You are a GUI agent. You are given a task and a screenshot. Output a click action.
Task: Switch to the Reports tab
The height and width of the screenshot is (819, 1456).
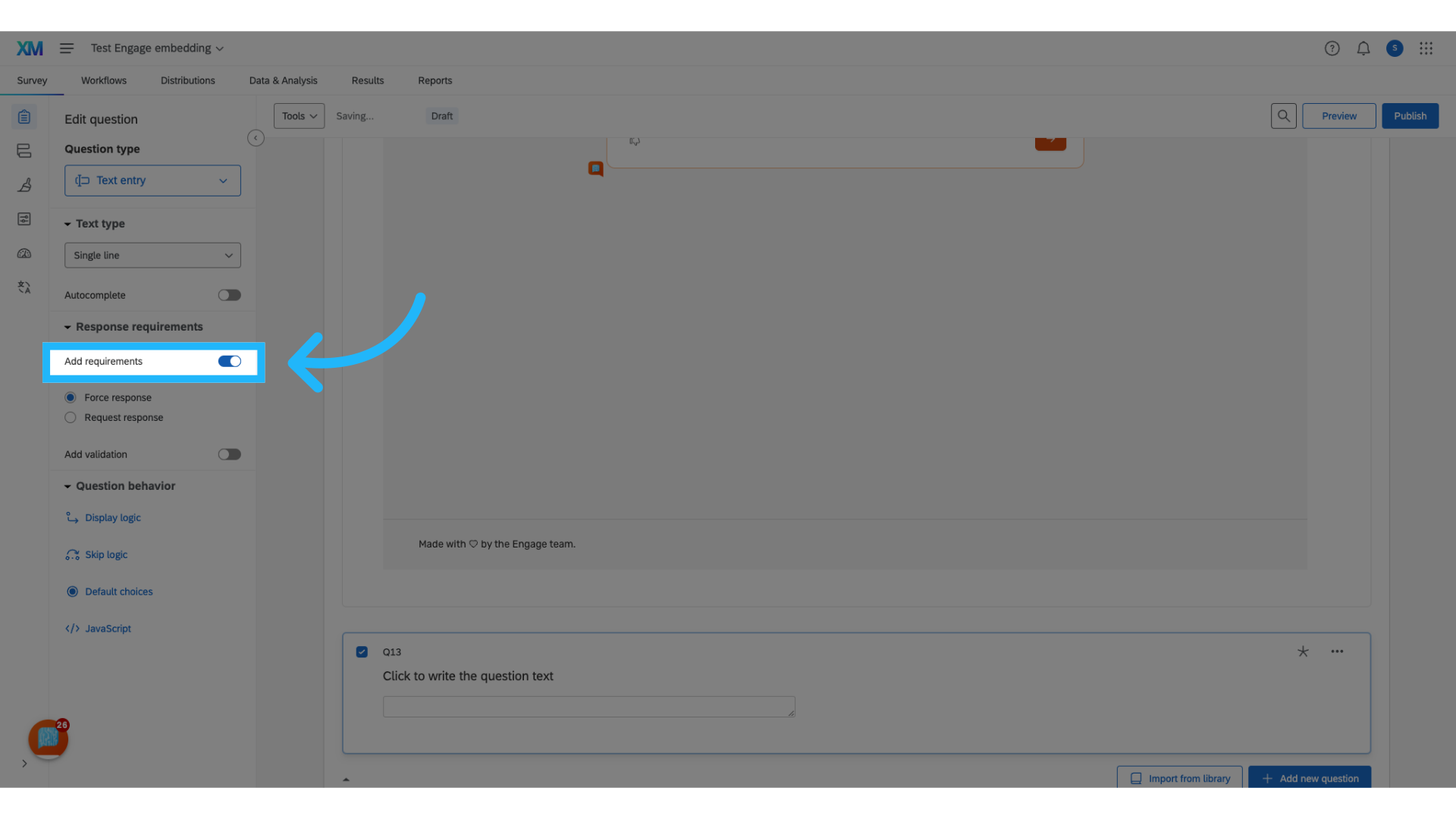[x=435, y=80]
